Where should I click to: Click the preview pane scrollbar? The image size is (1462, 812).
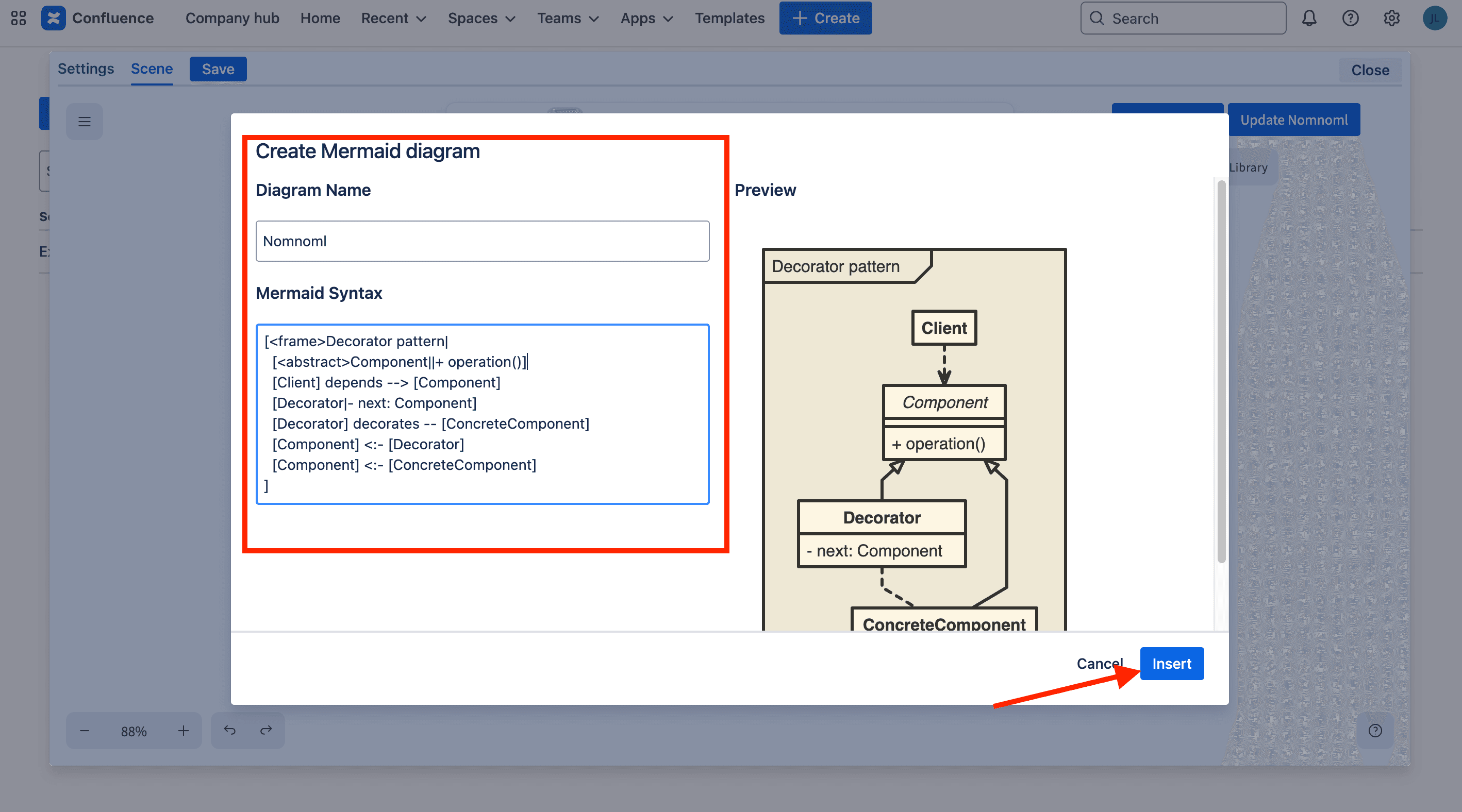[x=1221, y=371]
